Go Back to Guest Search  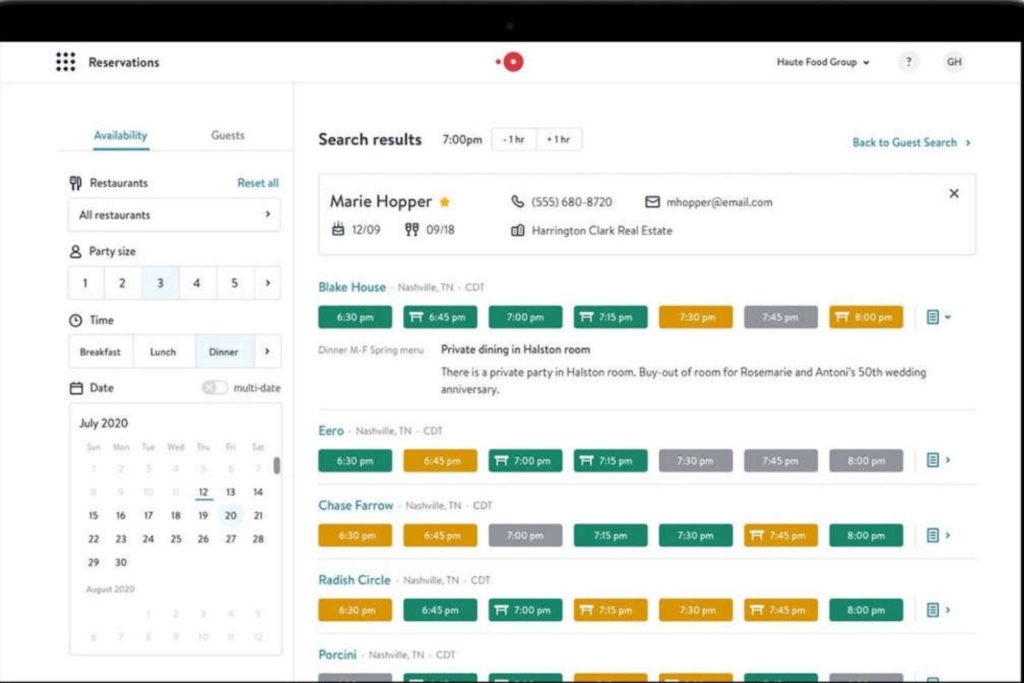point(912,142)
